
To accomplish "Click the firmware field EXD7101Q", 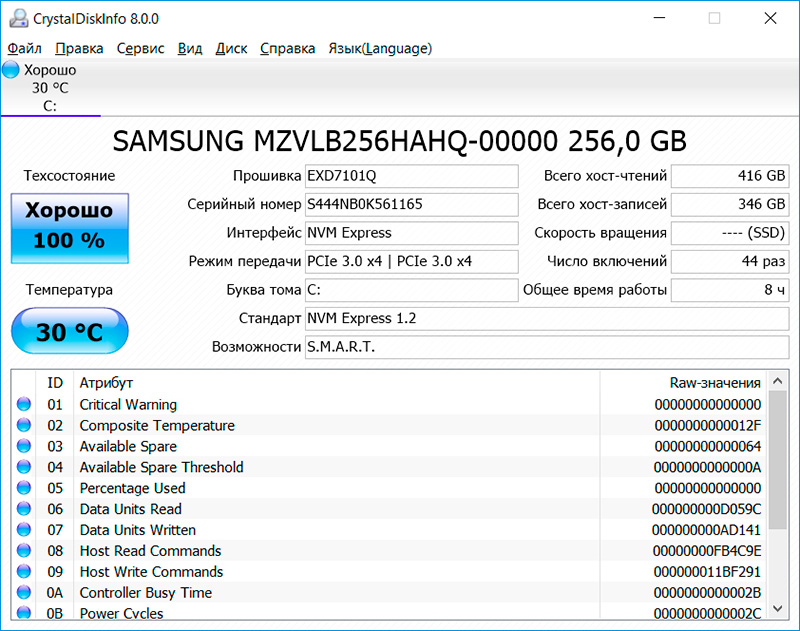I will [411, 177].
